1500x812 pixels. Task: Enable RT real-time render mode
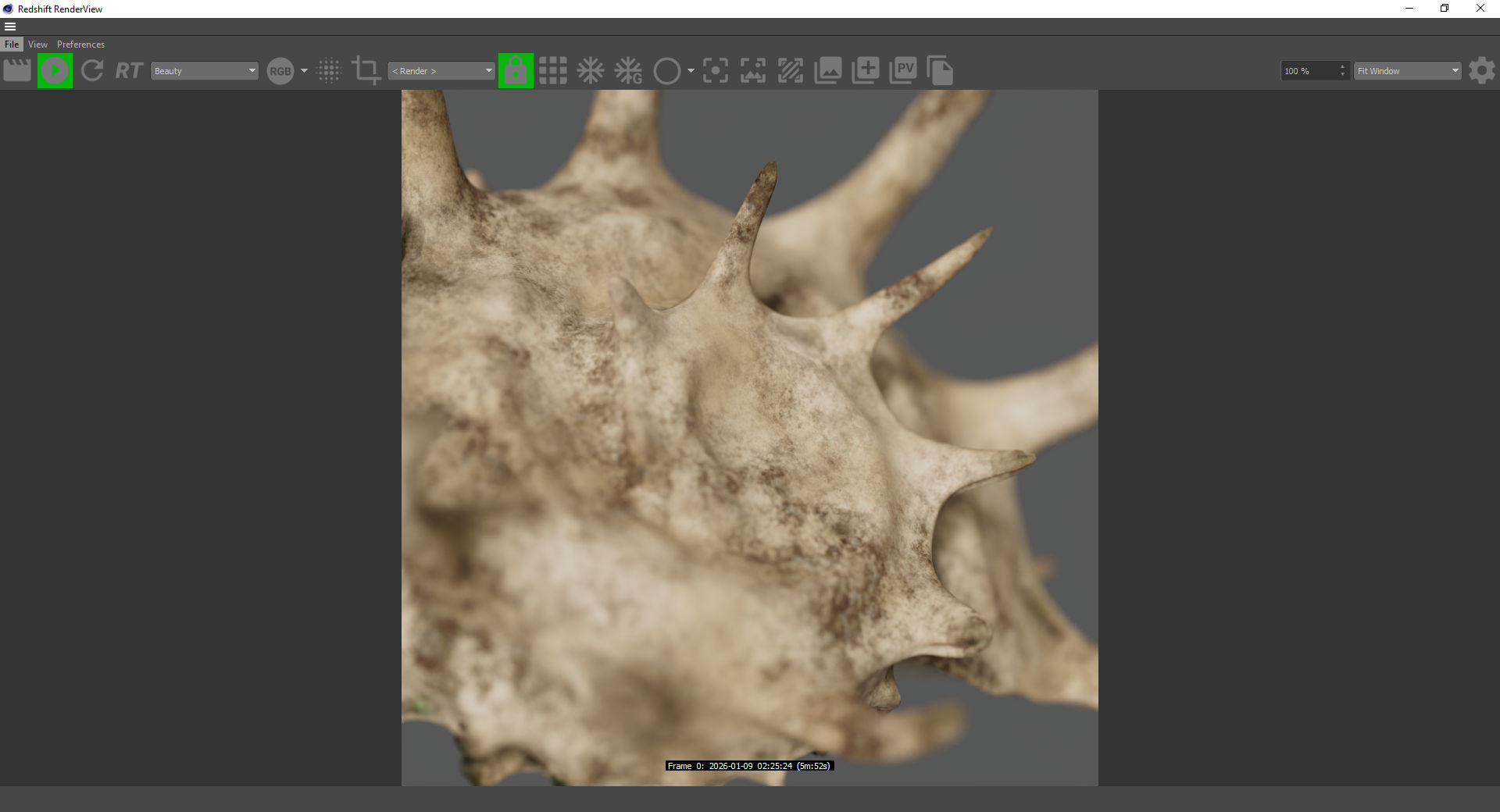click(129, 71)
